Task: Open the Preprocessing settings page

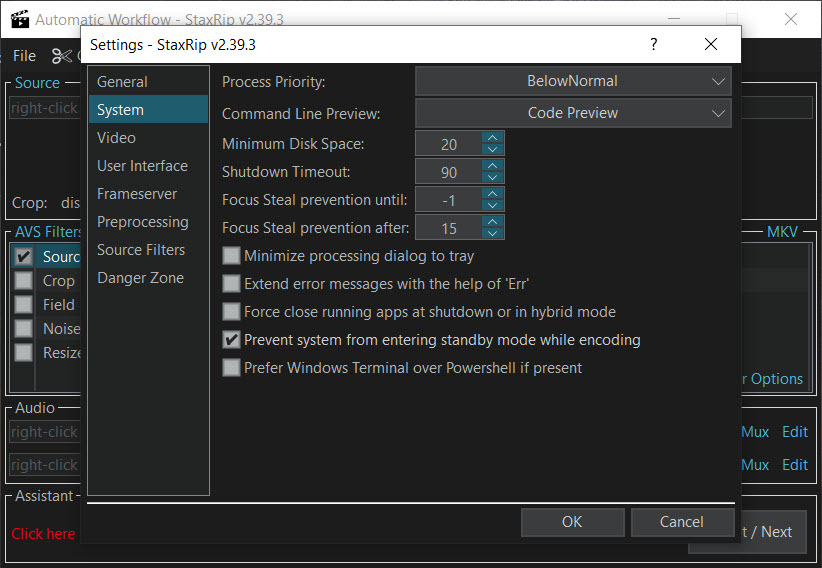Action: pos(148,222)
